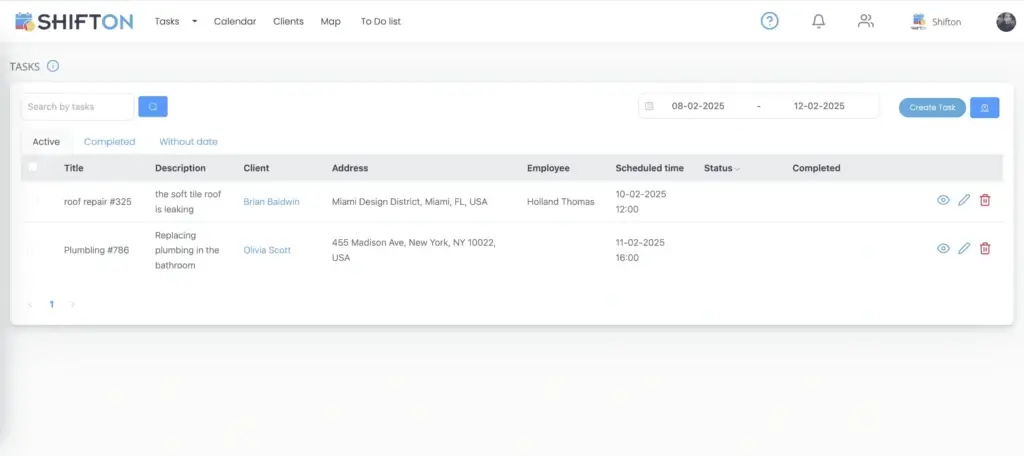Sort by the Status column arrow
Screen dimensions: 1024x456
tap(738, 169)
